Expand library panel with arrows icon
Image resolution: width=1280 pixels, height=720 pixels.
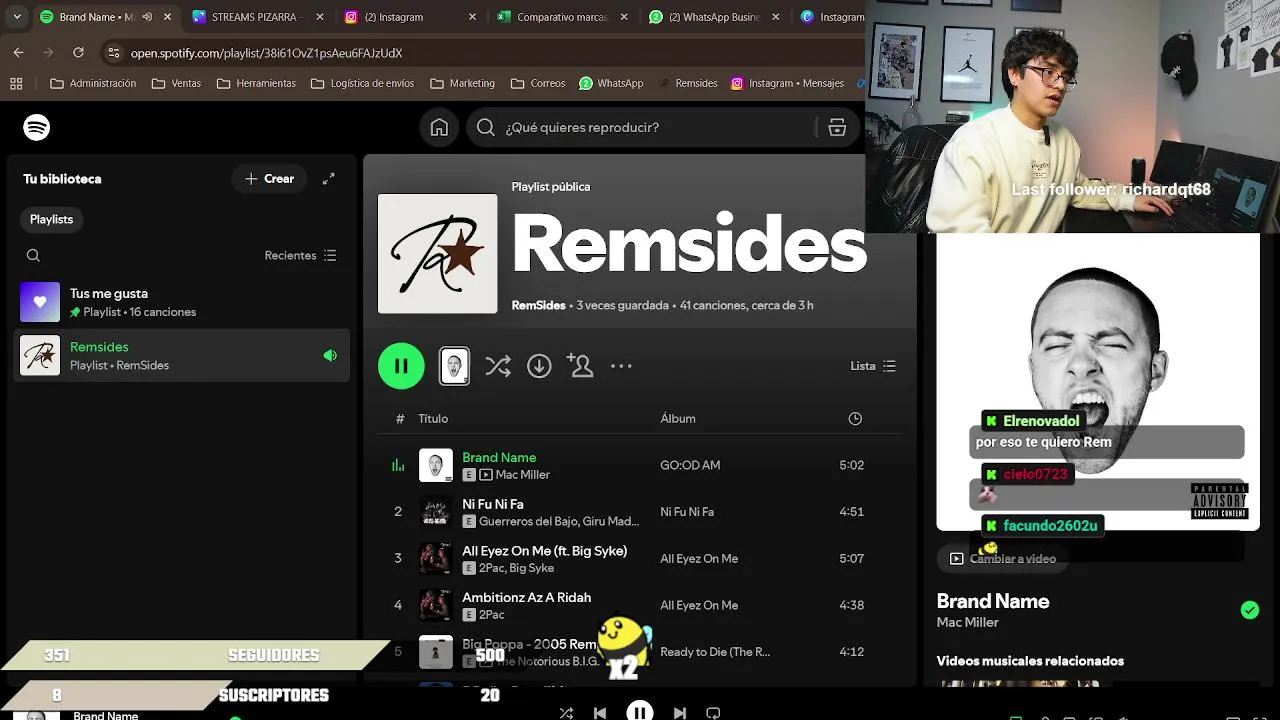click(328, 179)
